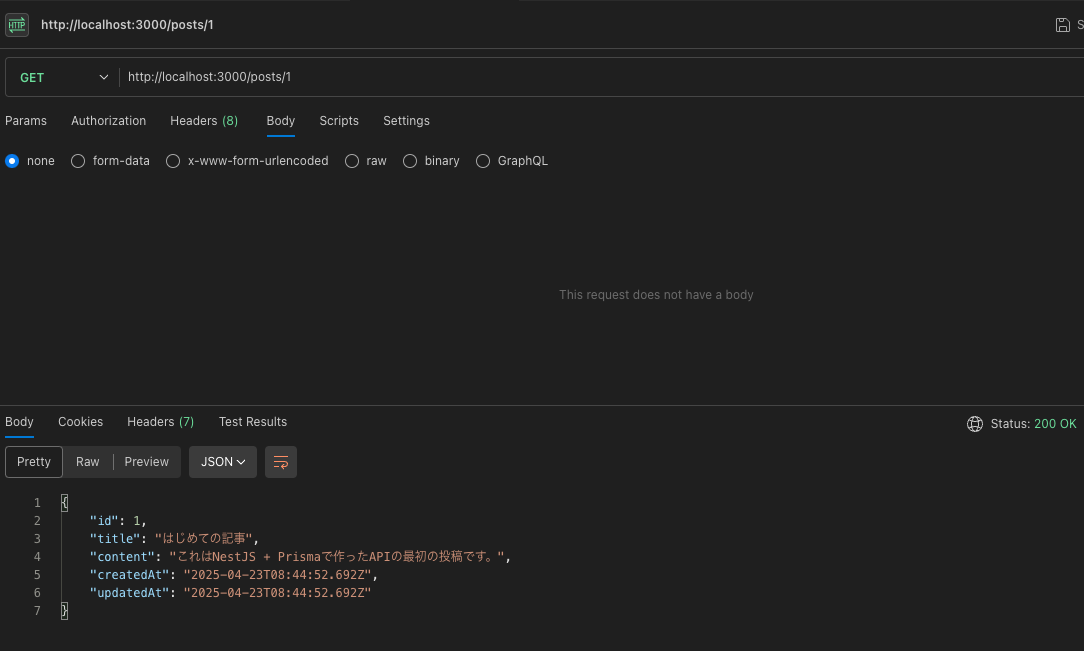Screen dimensions: 1084x651
Task: Click the "id": 1 line in response
Action: pos(118,520)
